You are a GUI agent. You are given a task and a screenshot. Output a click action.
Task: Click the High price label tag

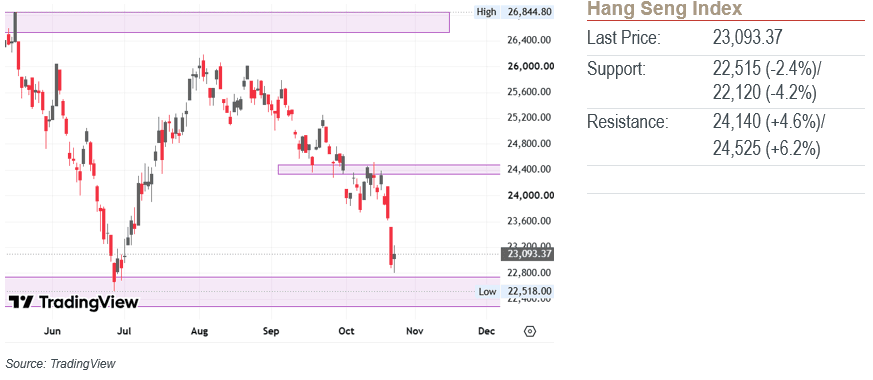tap(486, 12)
